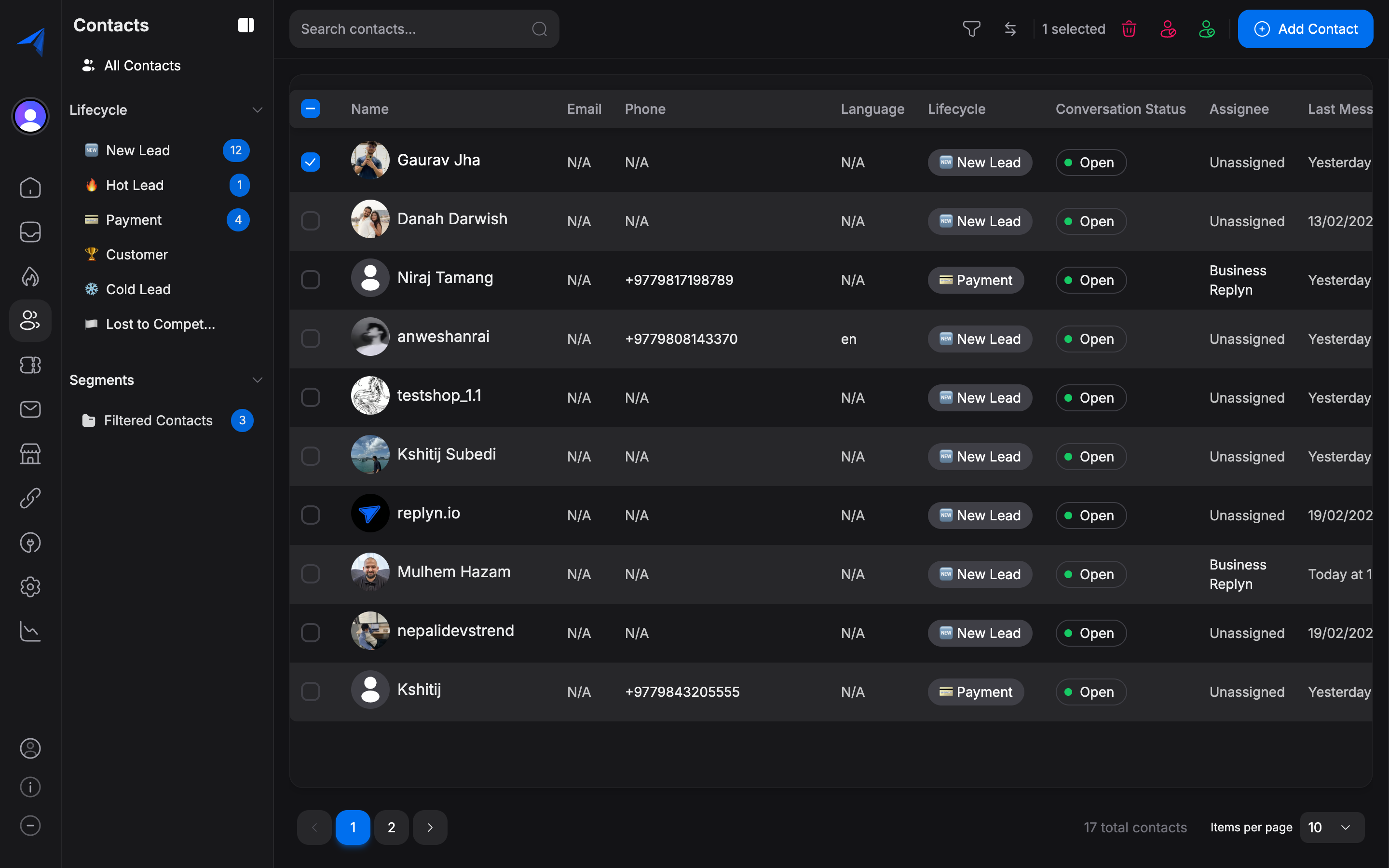Open the inbox icon in sidebar
The height and width of the screenshot is (868, 1389).
[x=30, y=232]
